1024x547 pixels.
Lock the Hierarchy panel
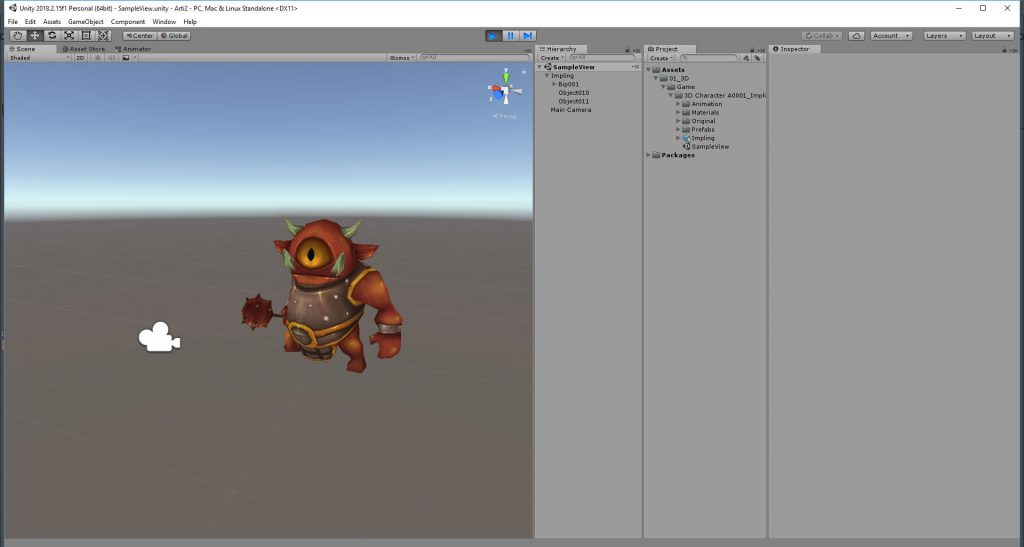(x=627, y=50)
